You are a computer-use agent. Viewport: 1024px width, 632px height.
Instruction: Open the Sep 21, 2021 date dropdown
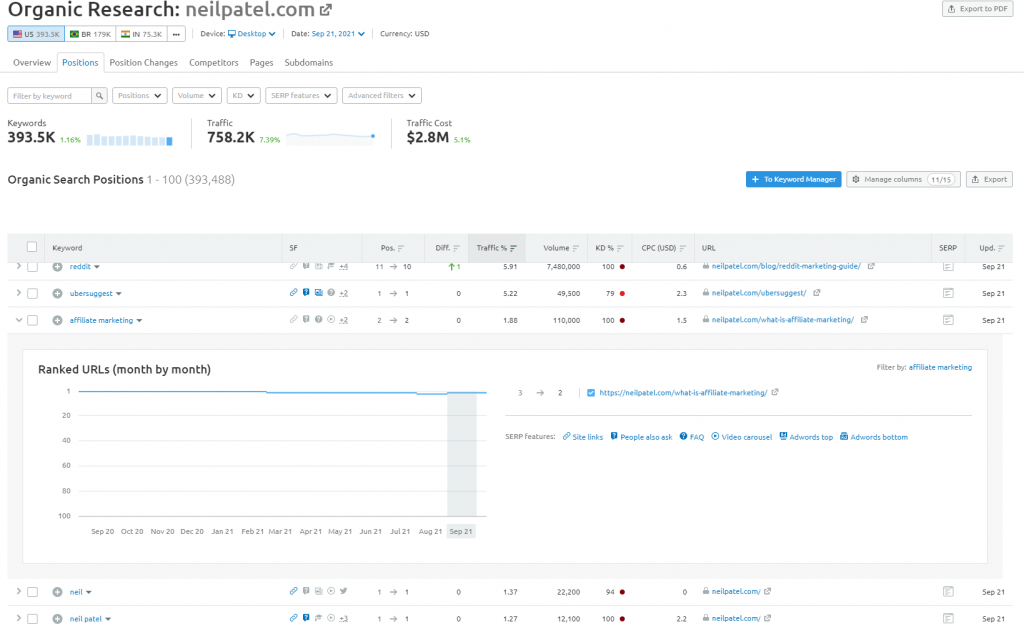pos(338,34)
